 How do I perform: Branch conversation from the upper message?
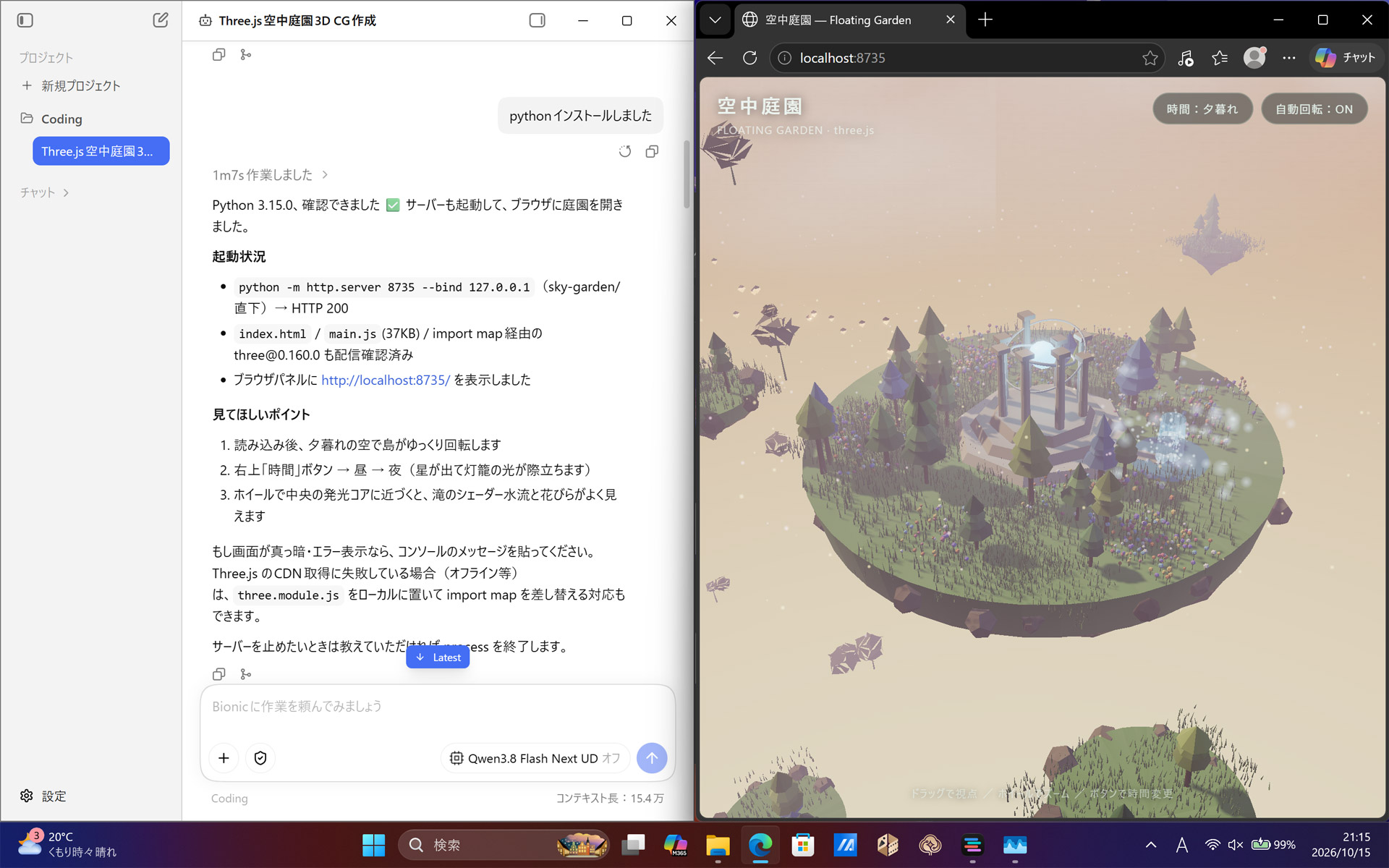pyautogui.click(x=246, y=54)
